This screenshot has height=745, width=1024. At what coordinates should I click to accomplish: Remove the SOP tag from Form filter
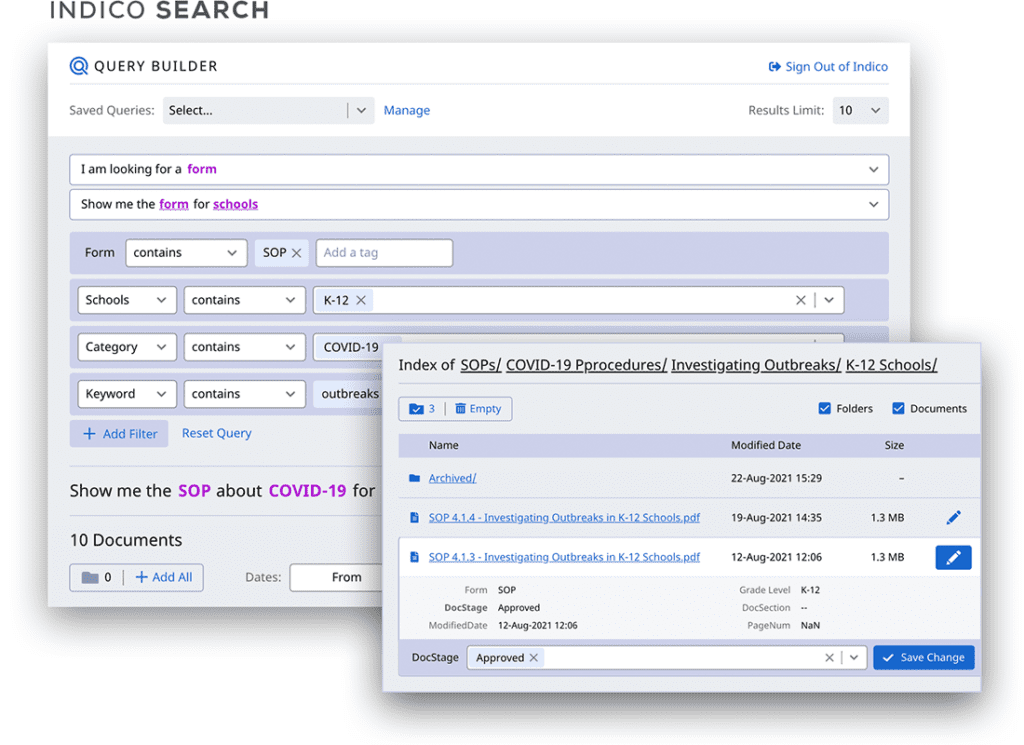[297, 253]
